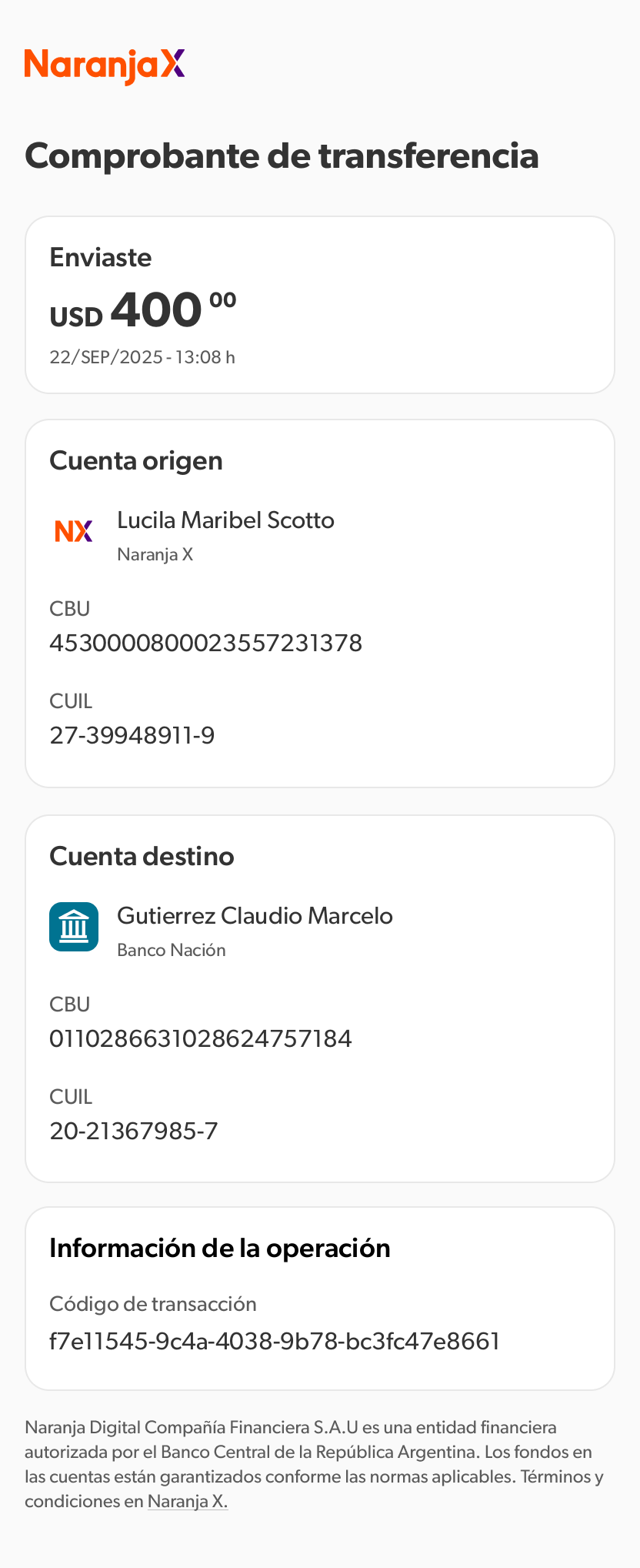
Task: Click the Banco Nación bank name text
Action: 172,950
